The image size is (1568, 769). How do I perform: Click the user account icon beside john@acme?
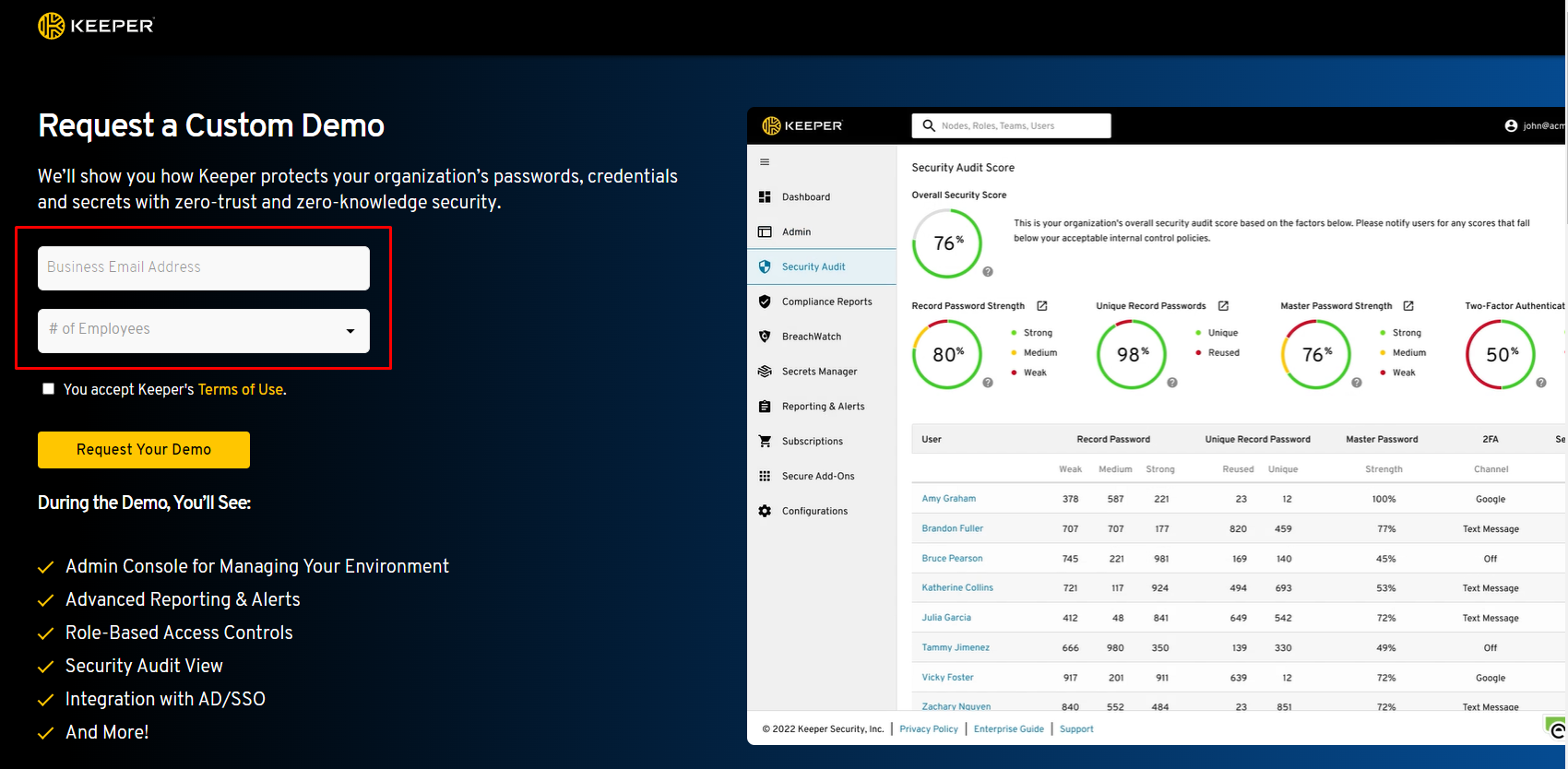[x=1511, y=125]
